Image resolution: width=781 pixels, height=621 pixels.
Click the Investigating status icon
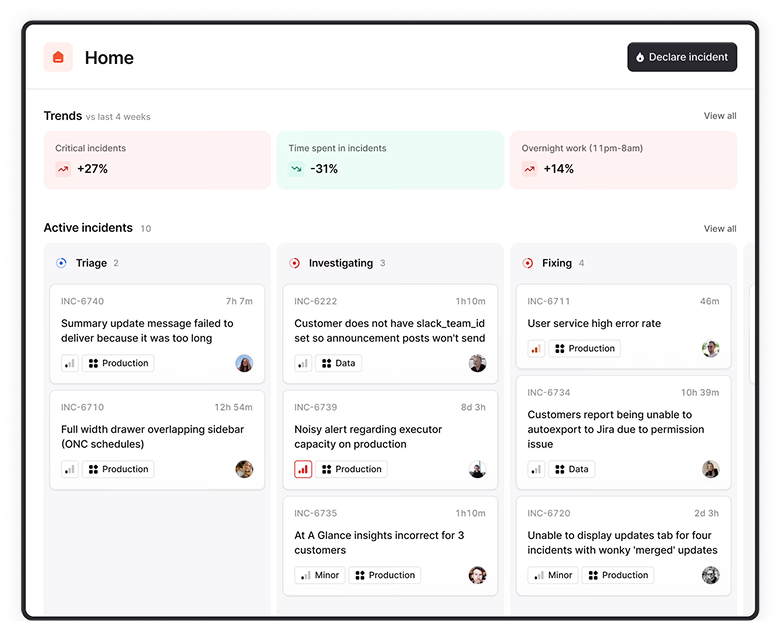point(294,263)
